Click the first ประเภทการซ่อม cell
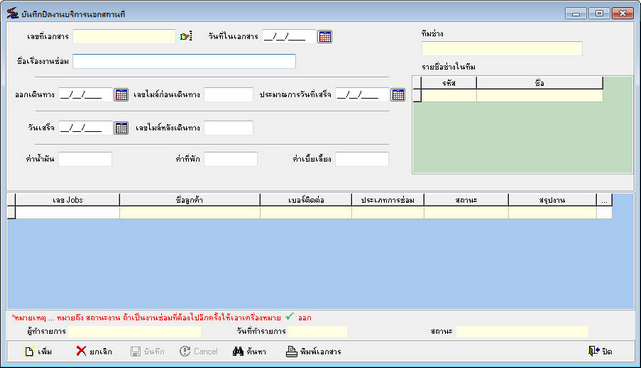Screen dimensions: 641x368 pyautogui.click(x=388, y=213)
